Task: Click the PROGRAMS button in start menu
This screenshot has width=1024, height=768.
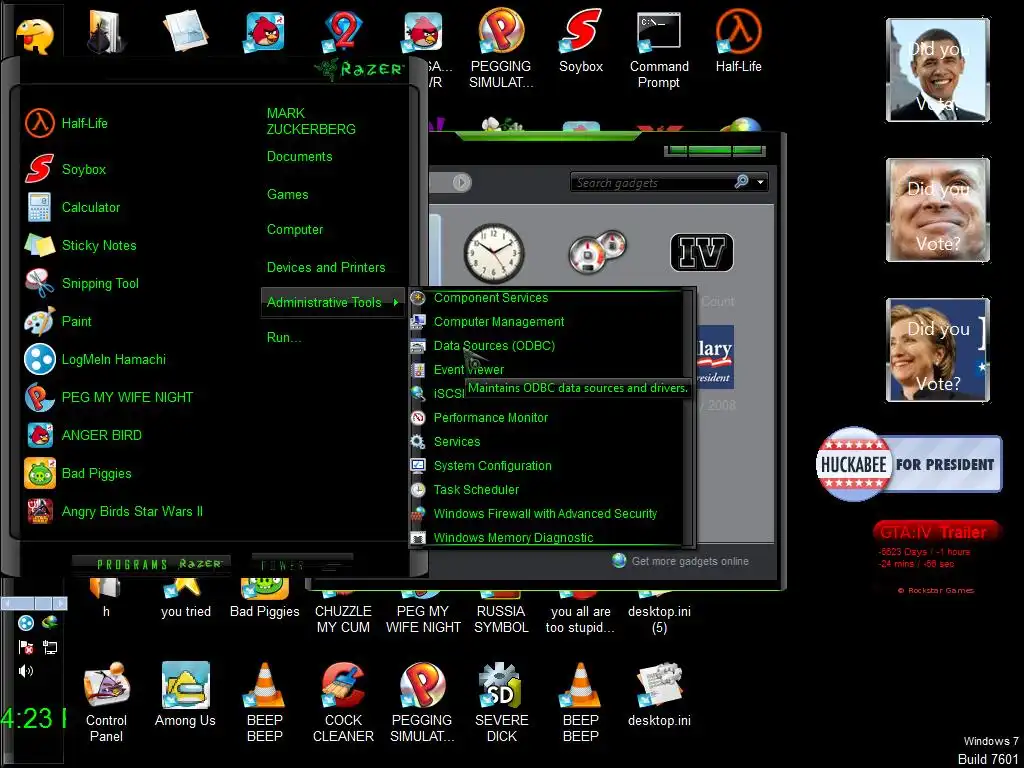Action: click(152, 564)
